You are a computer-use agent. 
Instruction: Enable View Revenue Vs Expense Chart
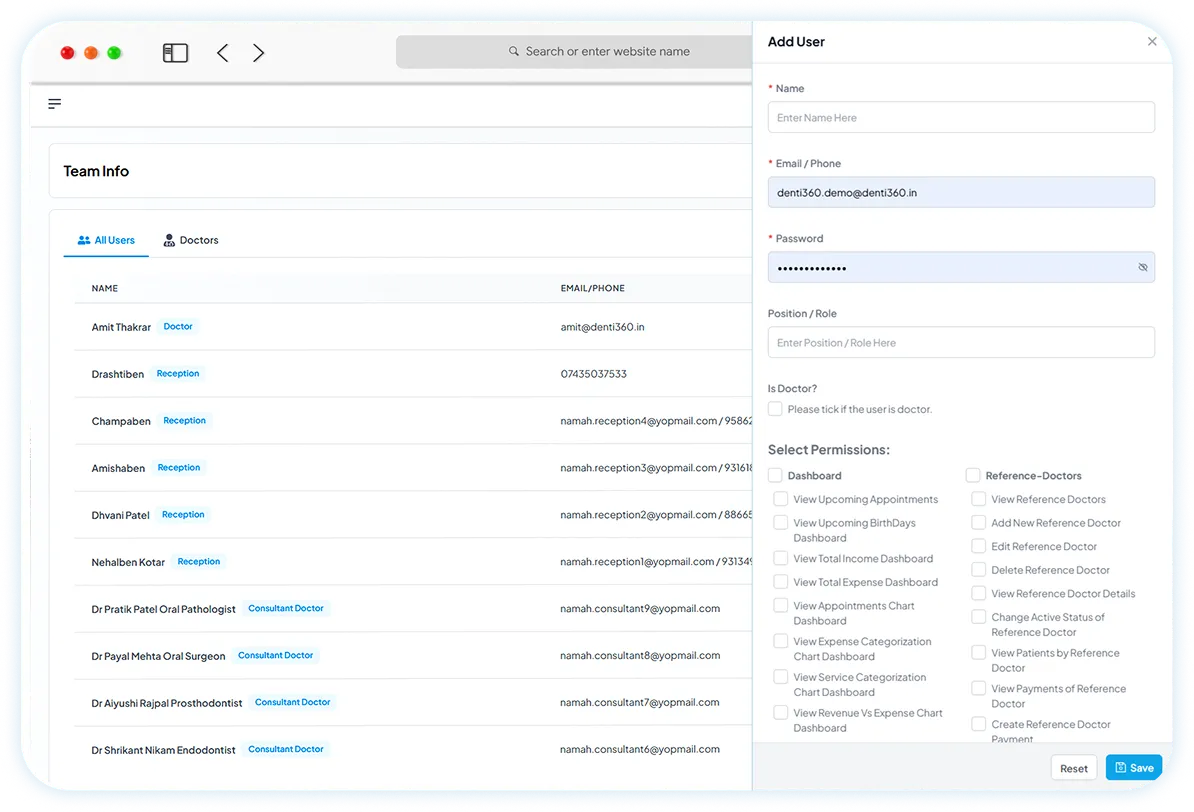pos(781,713)
